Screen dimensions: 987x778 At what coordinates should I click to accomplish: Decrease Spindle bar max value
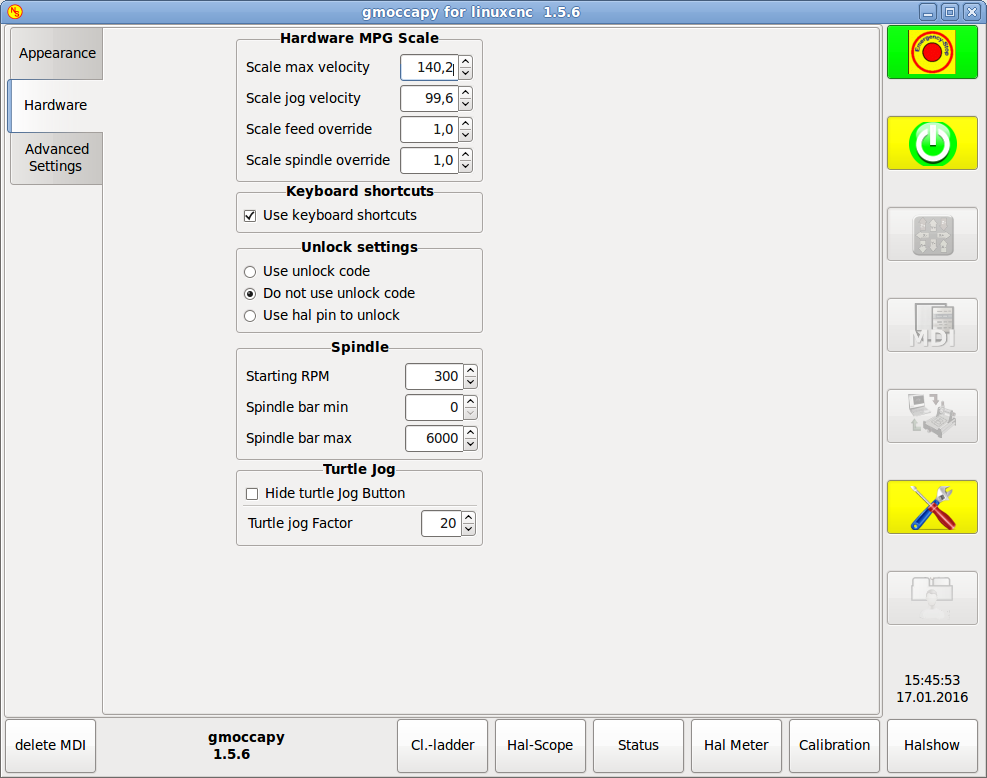tap(470, 444)
